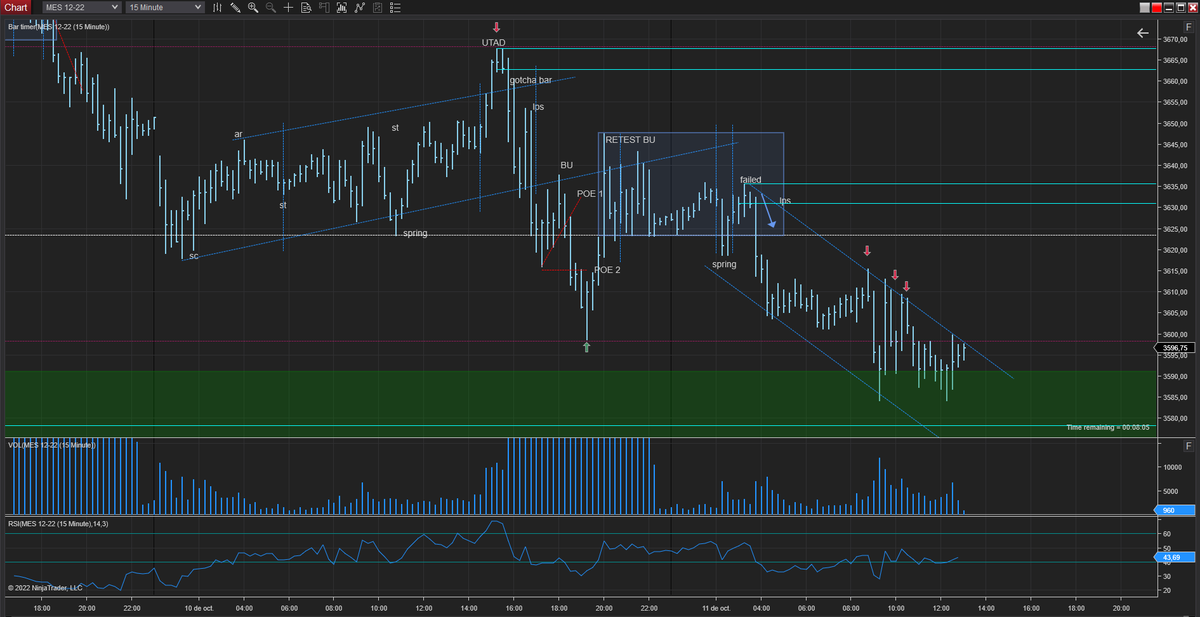Open the Indicators icon
Screen dimensions: 1200x617
click(359, 7)
